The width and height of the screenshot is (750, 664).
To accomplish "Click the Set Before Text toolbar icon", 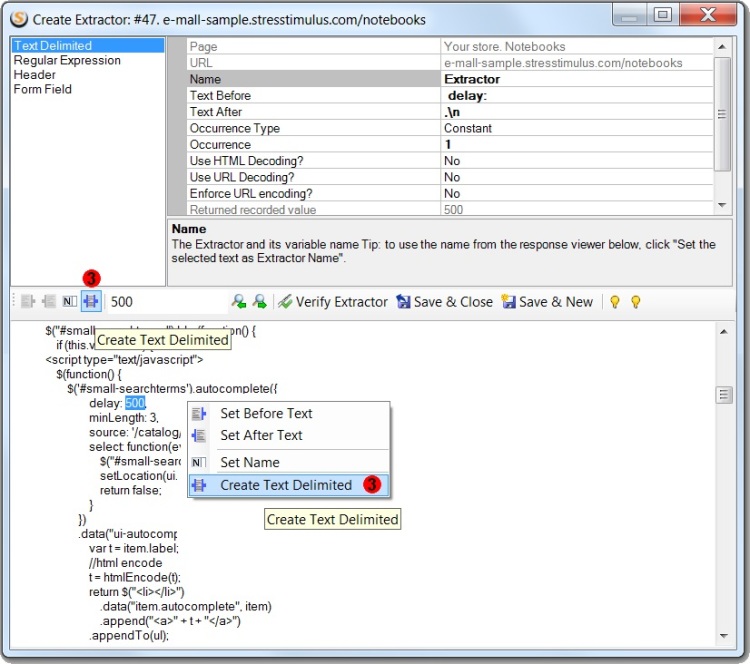I will (28, 301).
